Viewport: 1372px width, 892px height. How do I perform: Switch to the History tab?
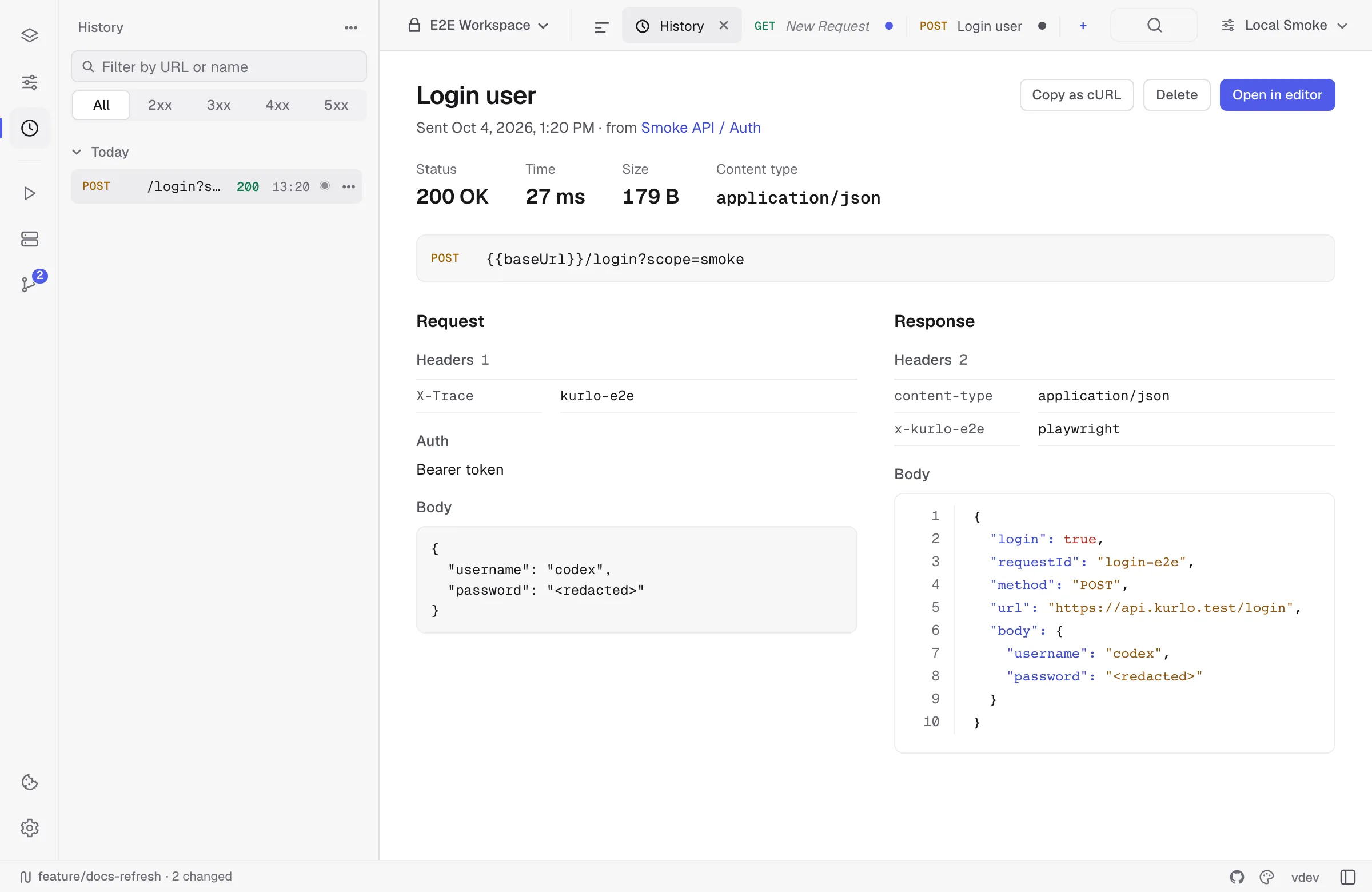click(681, 25)
